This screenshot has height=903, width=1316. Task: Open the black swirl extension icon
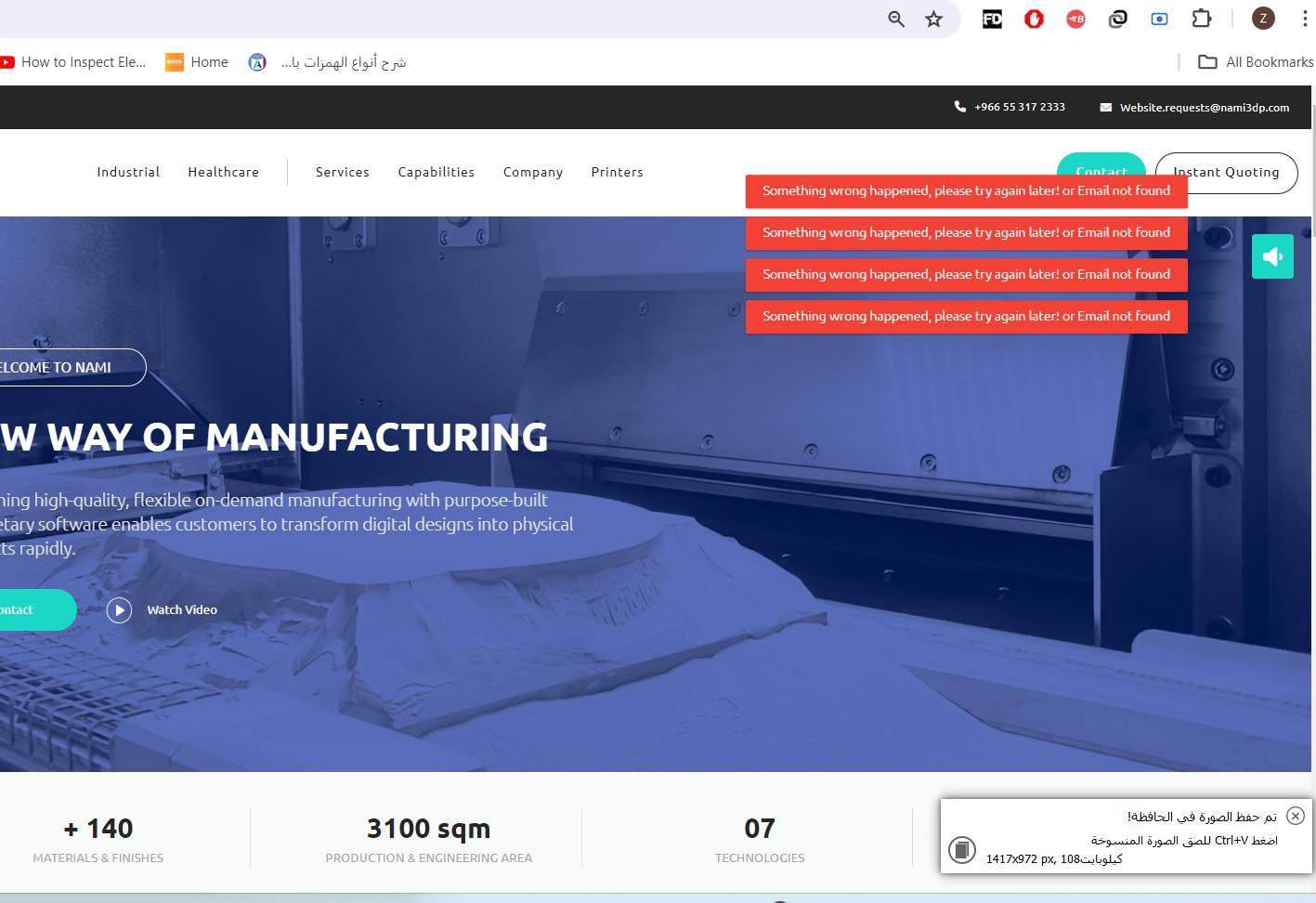tap(1117, 19)
